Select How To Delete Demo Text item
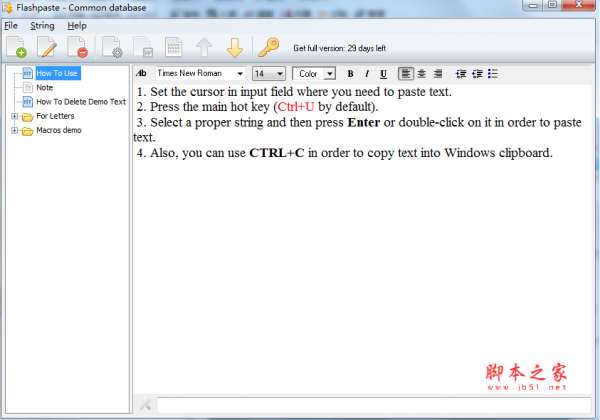This screenshot has height=420, width=600. click(81, 102)
